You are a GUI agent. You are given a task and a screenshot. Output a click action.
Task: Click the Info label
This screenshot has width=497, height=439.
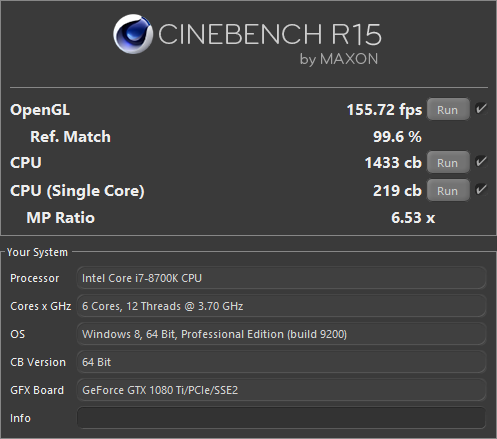click(20, 418)
